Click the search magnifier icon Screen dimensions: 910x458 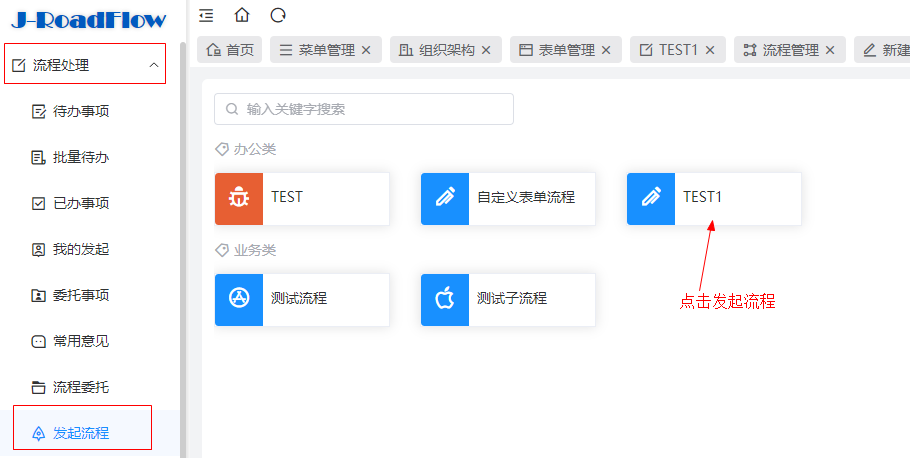click(x=232, y=109)
